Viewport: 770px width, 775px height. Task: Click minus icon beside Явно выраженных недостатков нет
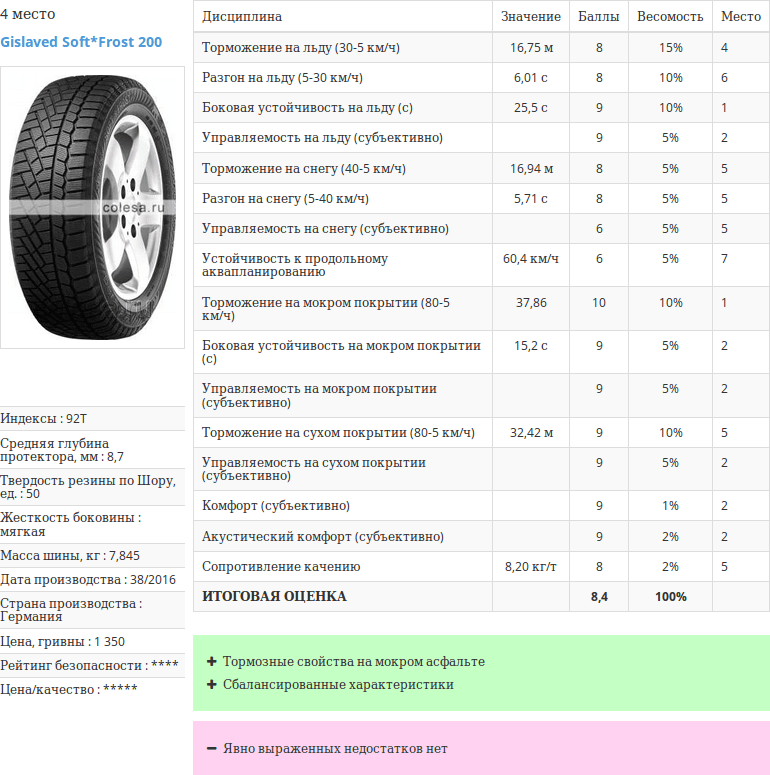tap(211, 749)
